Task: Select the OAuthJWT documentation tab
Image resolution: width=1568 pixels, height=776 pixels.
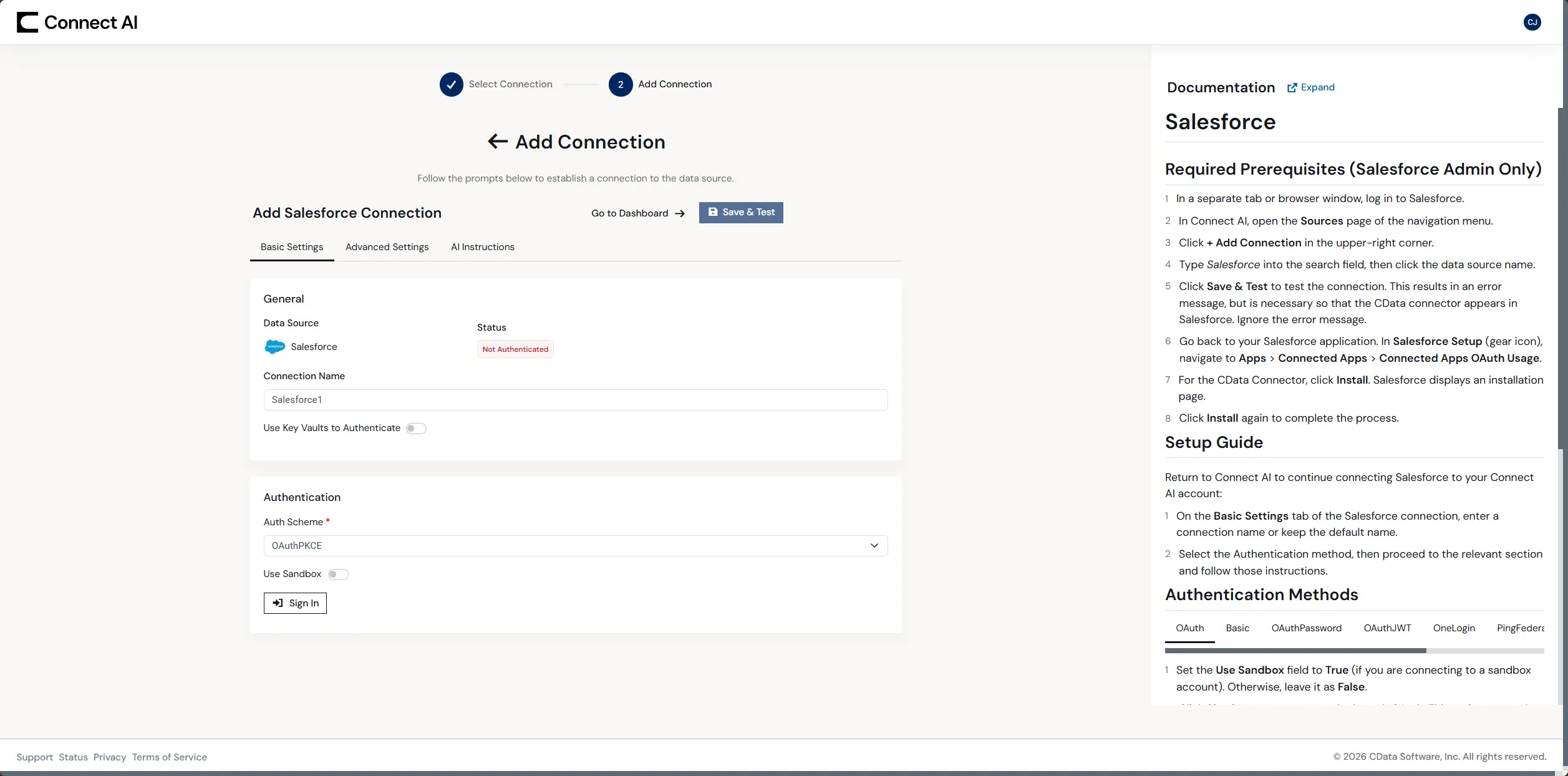Action: pos(1387,628)
